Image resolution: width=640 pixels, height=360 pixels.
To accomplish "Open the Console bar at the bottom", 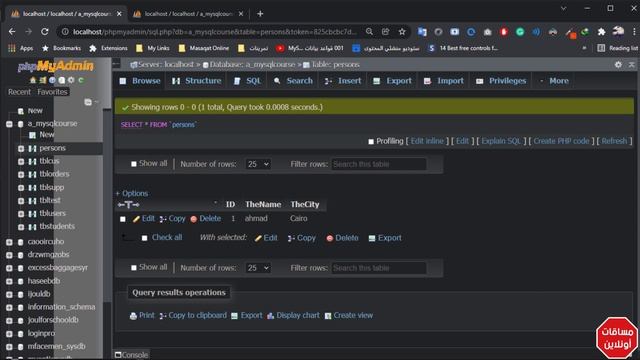I will 131,355.
